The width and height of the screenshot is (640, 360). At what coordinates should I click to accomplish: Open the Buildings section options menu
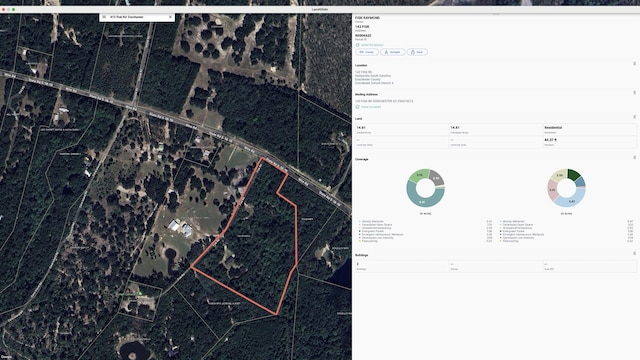[634, 253]
